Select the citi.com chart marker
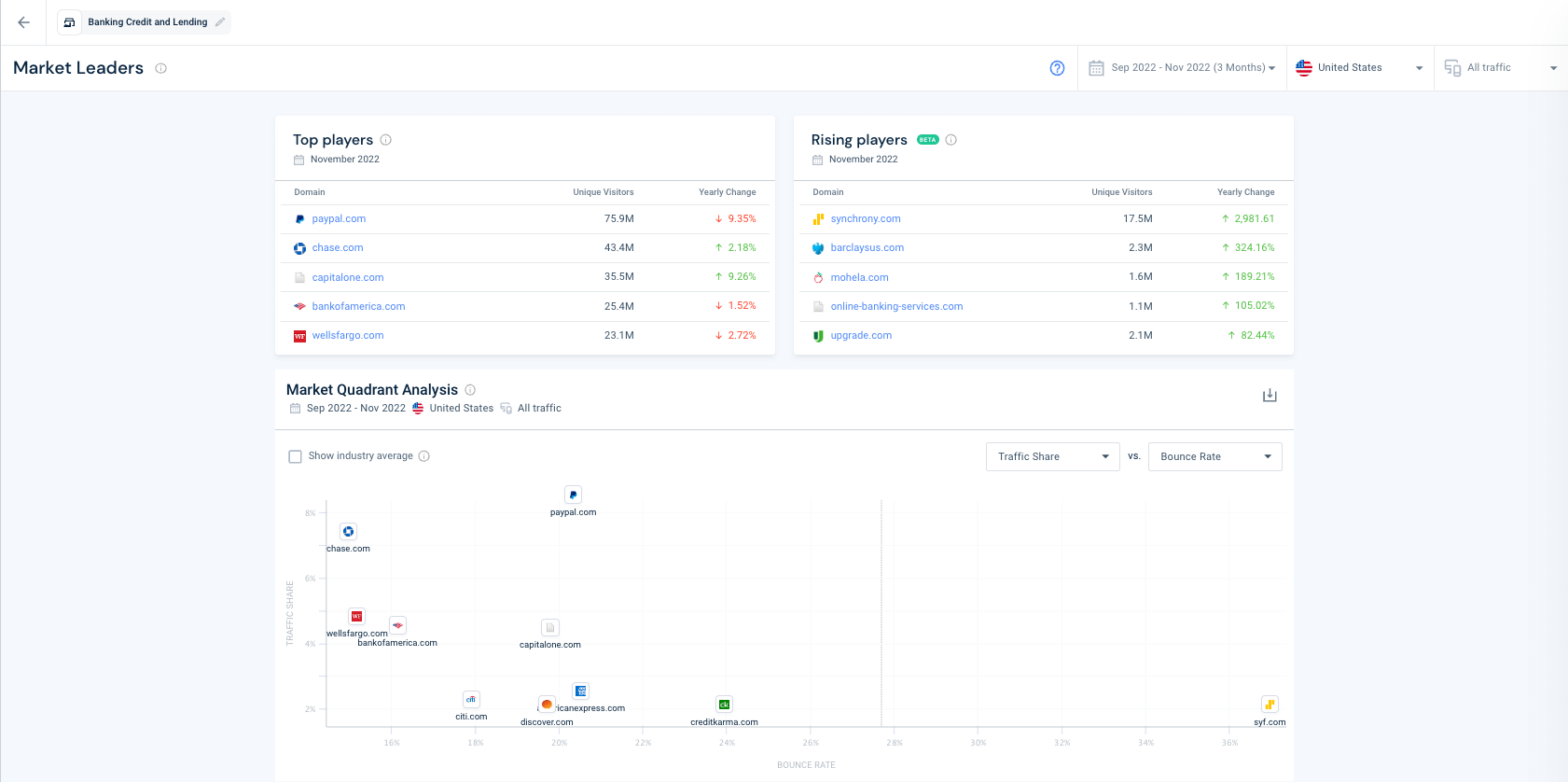 471,700
